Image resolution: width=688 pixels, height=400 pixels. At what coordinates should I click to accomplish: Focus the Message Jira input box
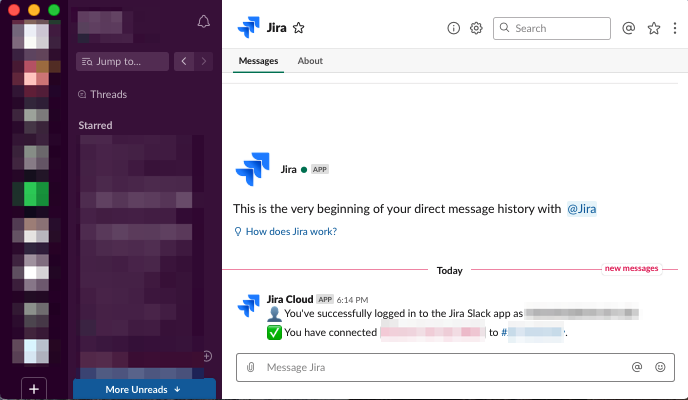pyautogui.click(x=455, y=368)
